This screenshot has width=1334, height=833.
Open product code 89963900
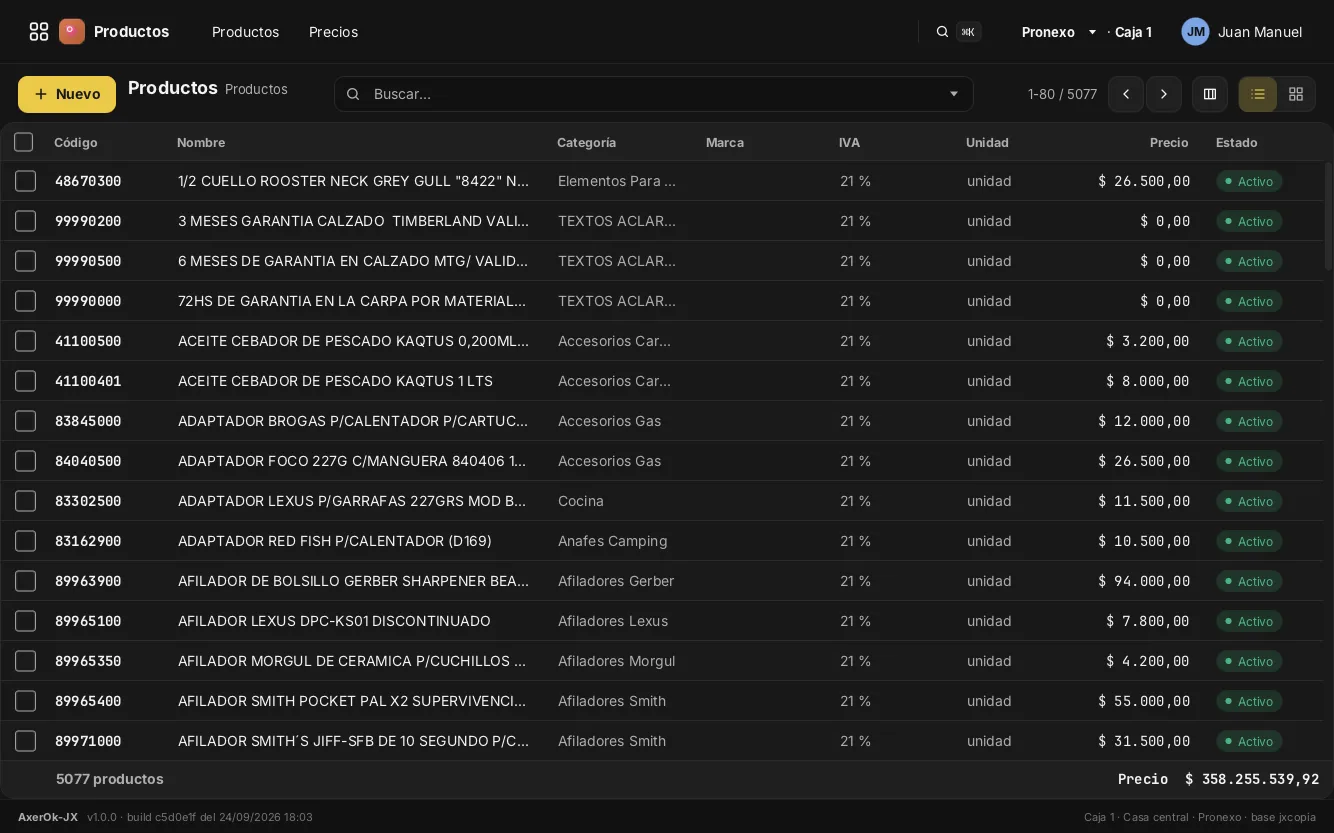[88, 581]
